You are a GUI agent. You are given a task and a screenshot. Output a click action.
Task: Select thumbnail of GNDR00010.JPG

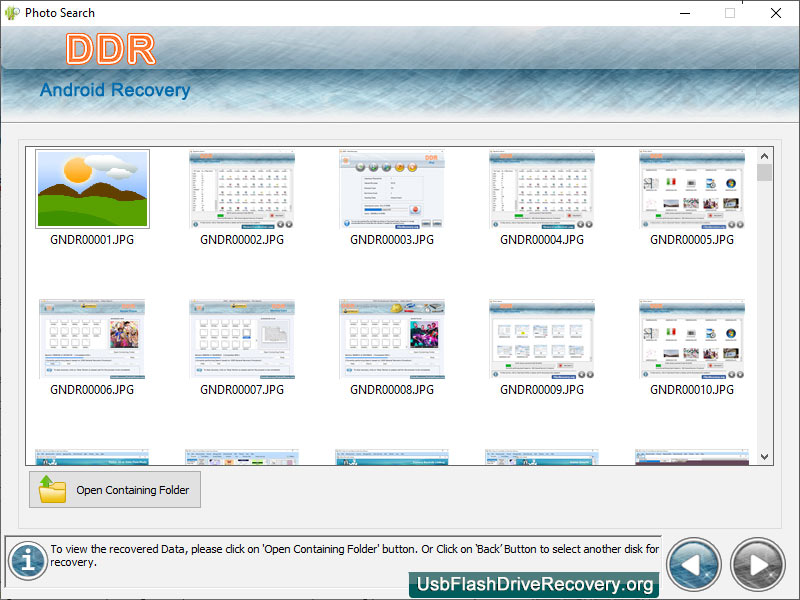coord(692,339)
